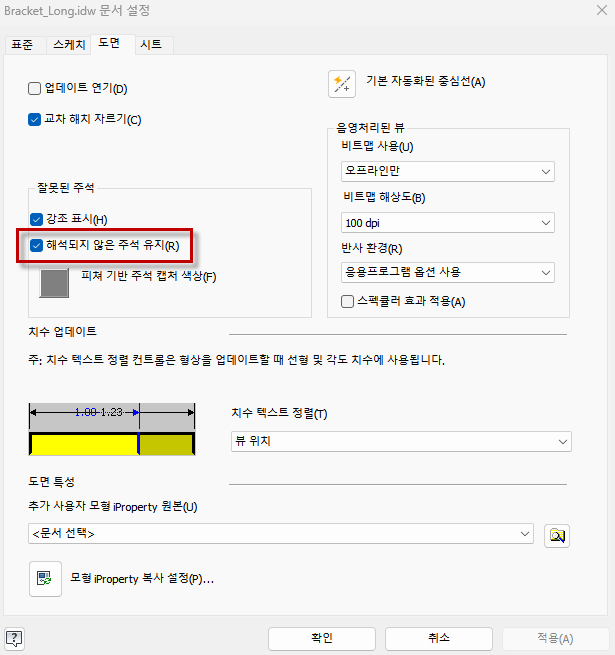This screenshot has height=655, width=615.
Task: Click the browse iProperty source file icon
Action: point(556,535)
